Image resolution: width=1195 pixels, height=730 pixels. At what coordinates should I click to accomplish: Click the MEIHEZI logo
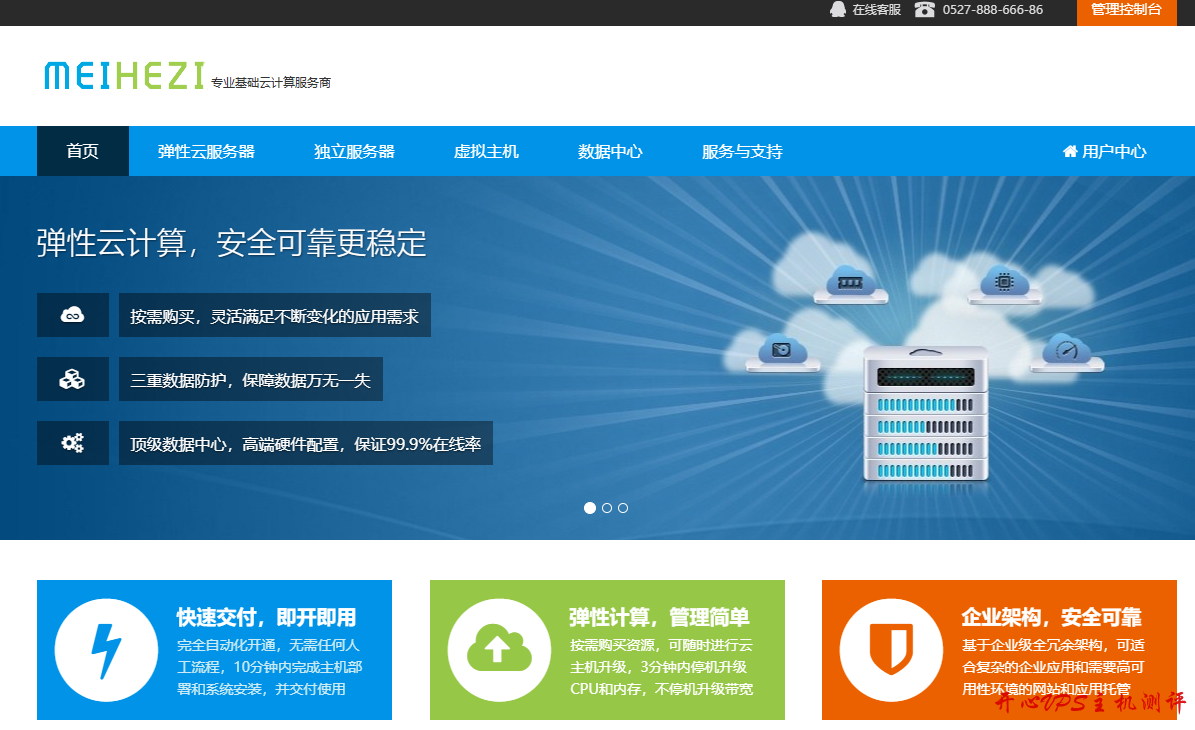pyautogui.click(x=124, y=75)
